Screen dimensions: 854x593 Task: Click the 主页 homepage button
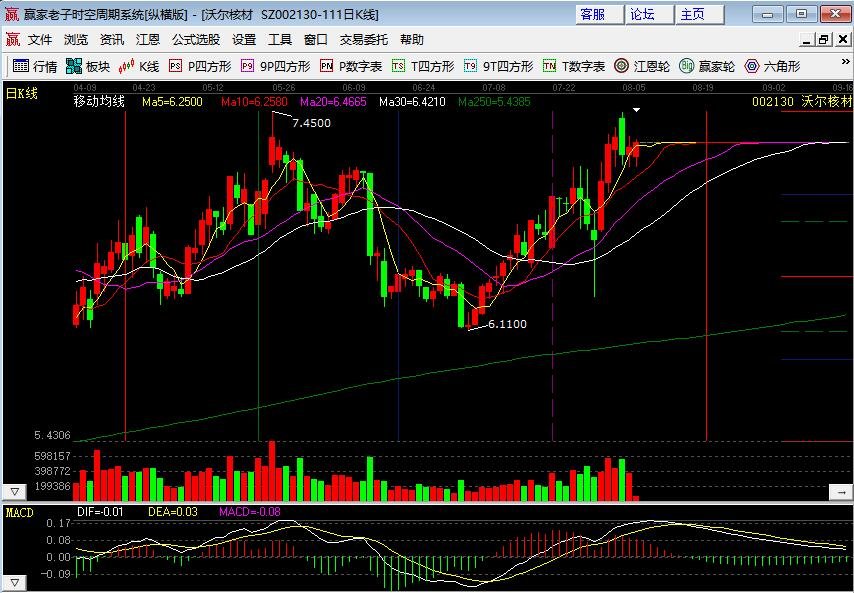coord(693,14)
